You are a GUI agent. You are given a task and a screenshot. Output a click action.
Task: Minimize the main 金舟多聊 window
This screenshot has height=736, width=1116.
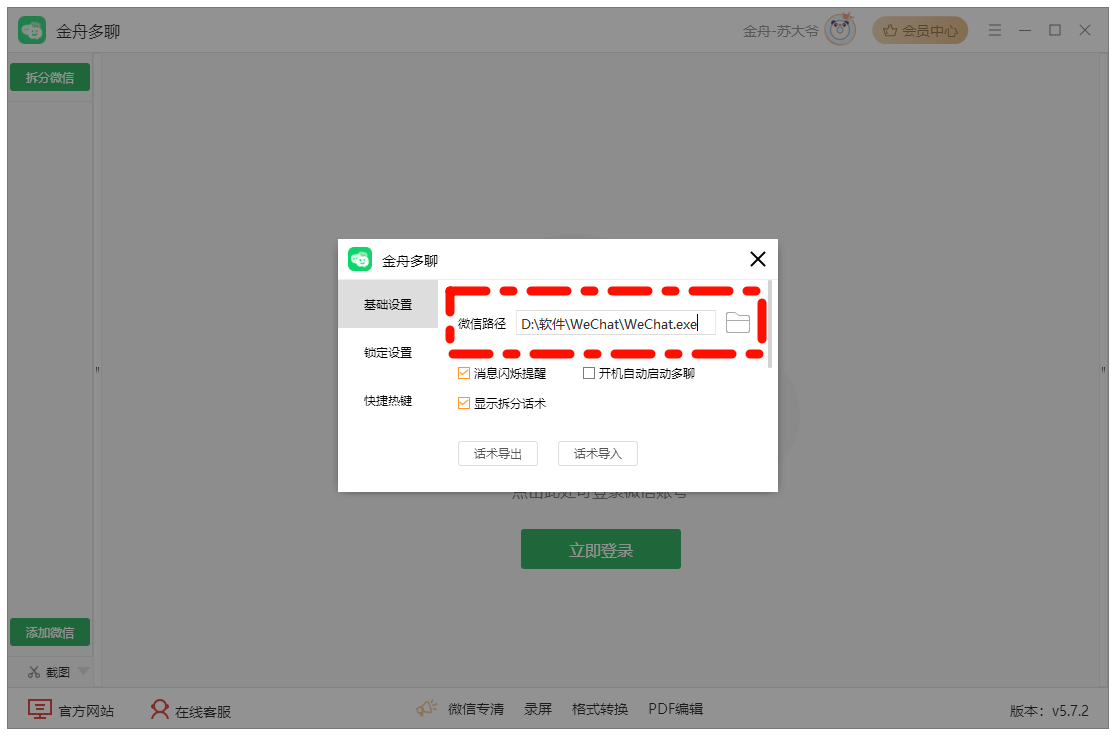[1025, 30]
